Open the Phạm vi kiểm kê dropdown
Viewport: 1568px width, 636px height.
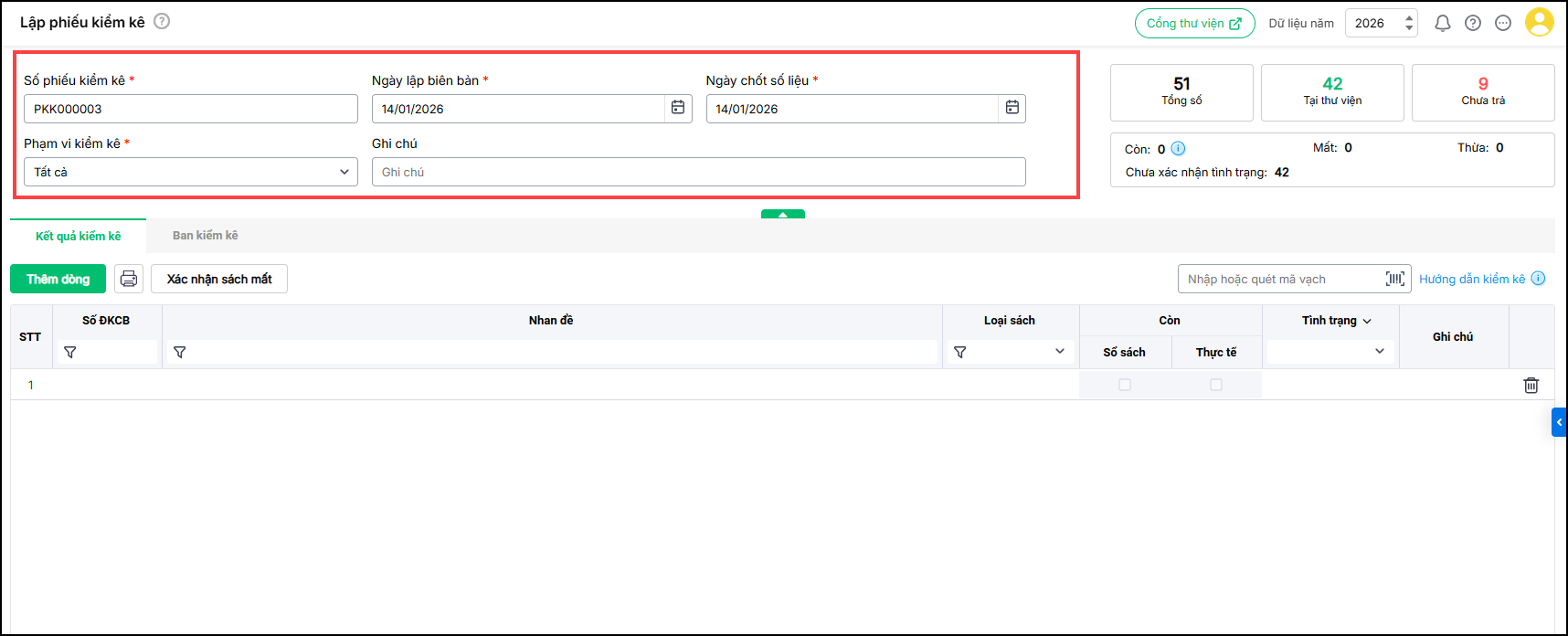(x=190, y=172)
